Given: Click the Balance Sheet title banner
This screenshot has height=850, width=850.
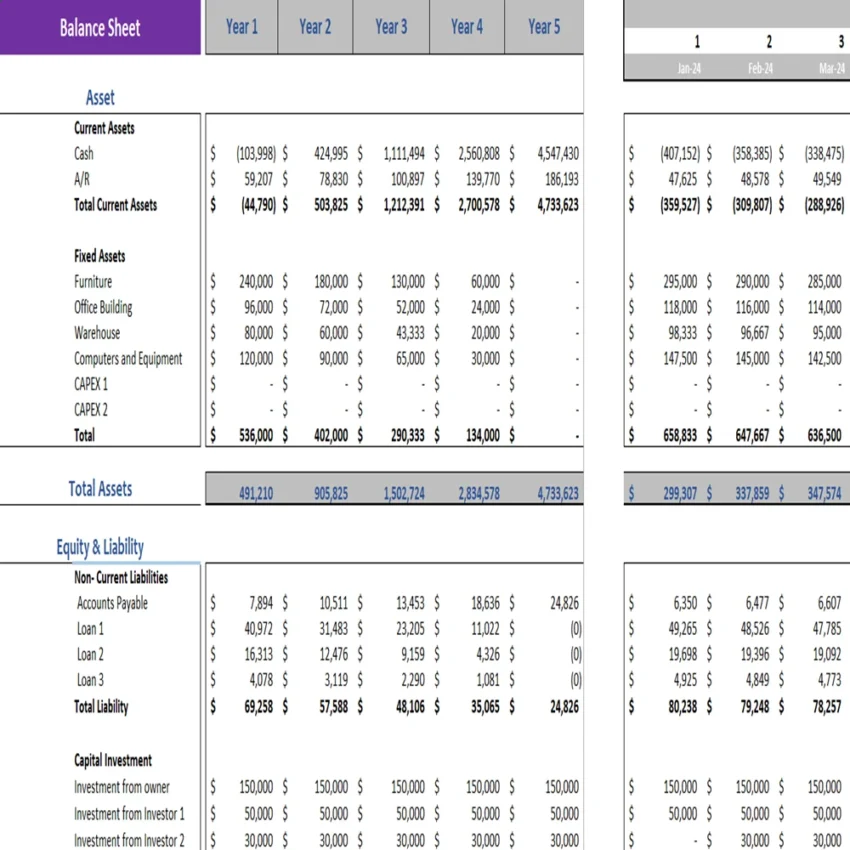Looking at the screenshot, I should (100, 27).
